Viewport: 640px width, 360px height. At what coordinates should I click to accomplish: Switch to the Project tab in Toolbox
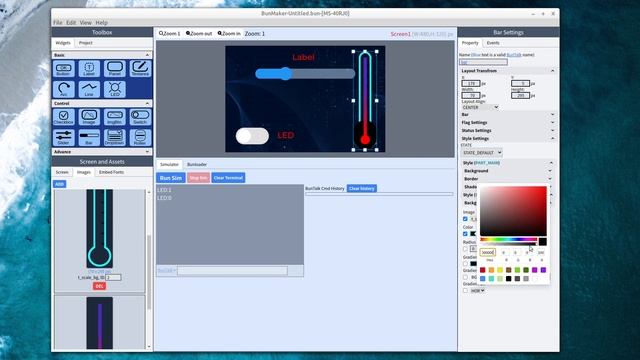tap(86, 43)
